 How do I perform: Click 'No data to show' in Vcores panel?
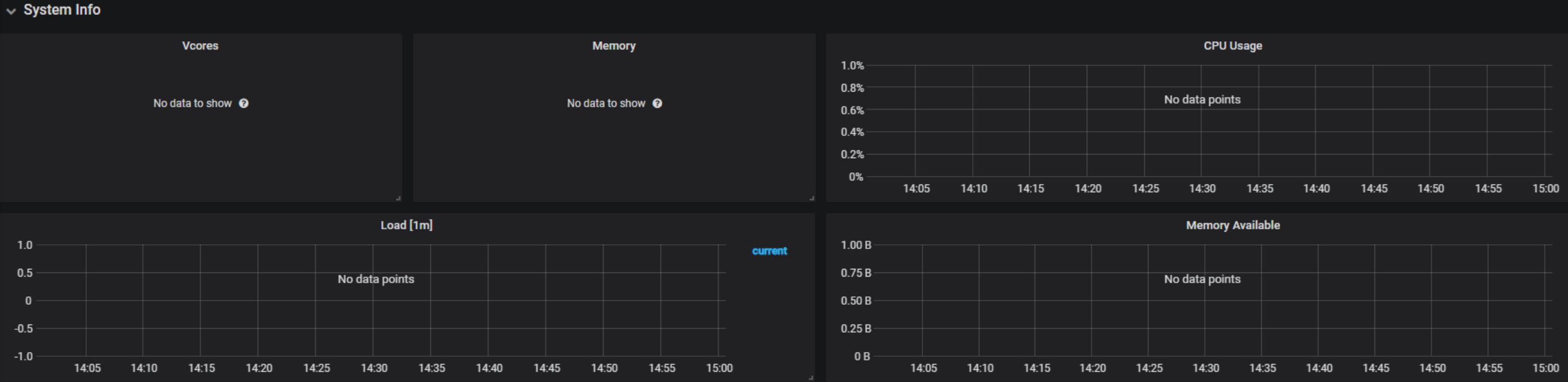pyautogui.click(x=192, y=104)
